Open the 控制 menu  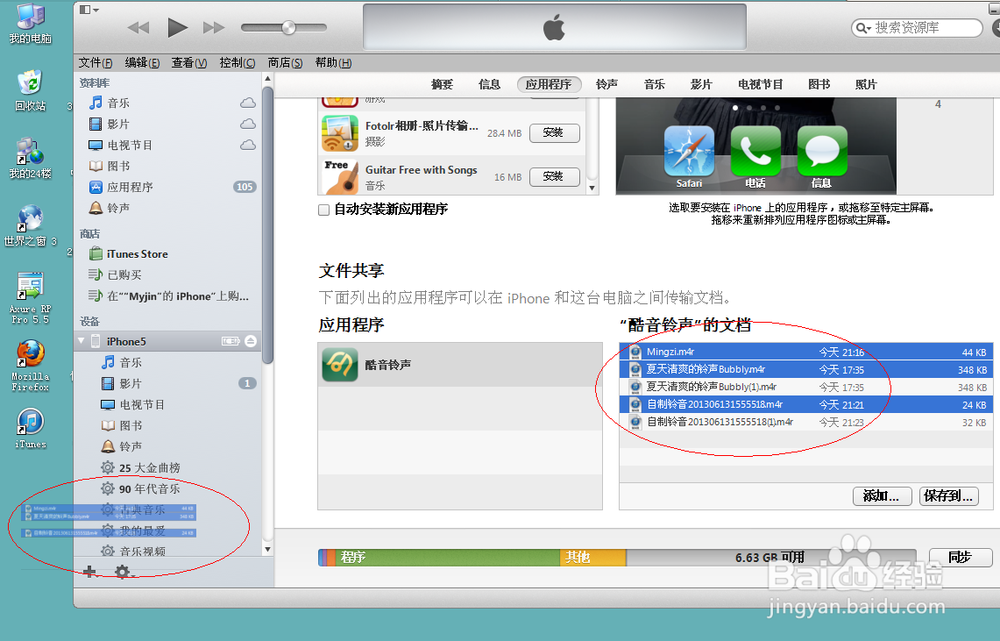pos(237,63)
